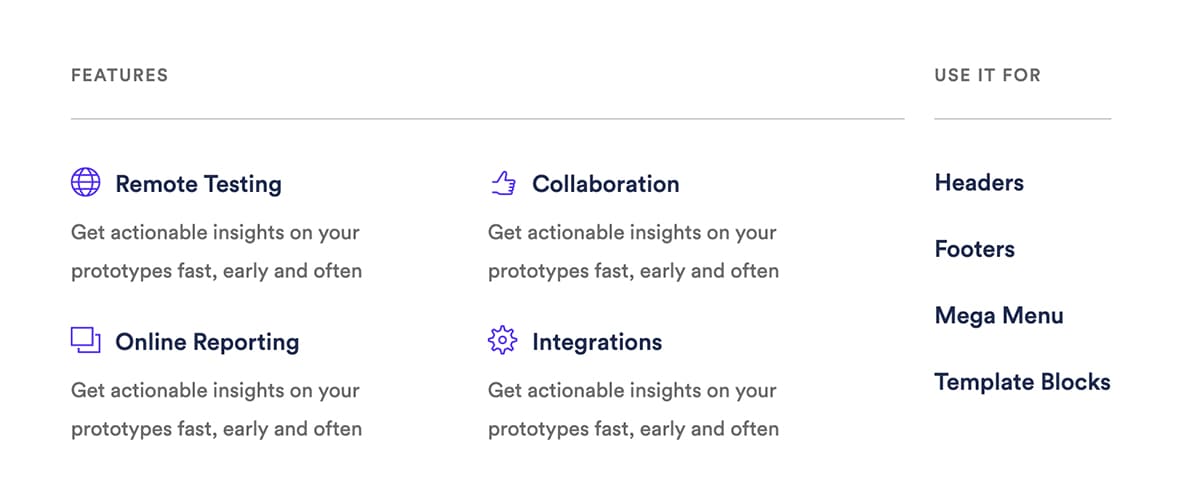Click the gear icon beside Integrations
The width and height of the screenshot is (1200, 502).
[503, 341]
